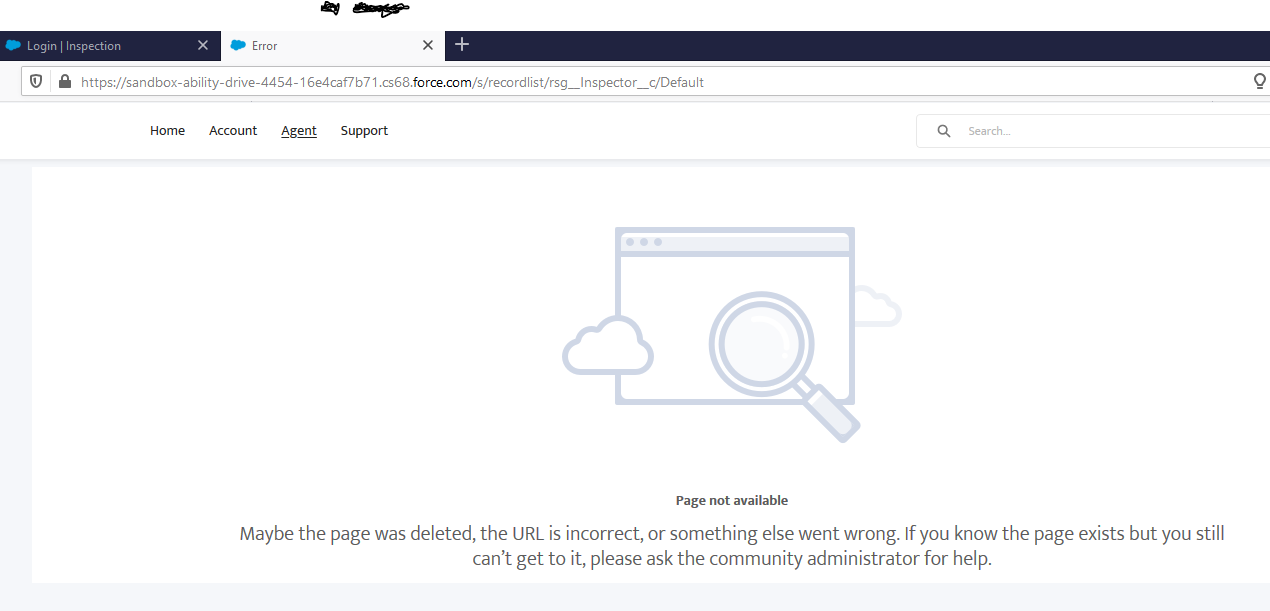Viewport: 1270px width, 611px height.
Task: Select the Agent menu item
Action: click(x=299, y=130)
